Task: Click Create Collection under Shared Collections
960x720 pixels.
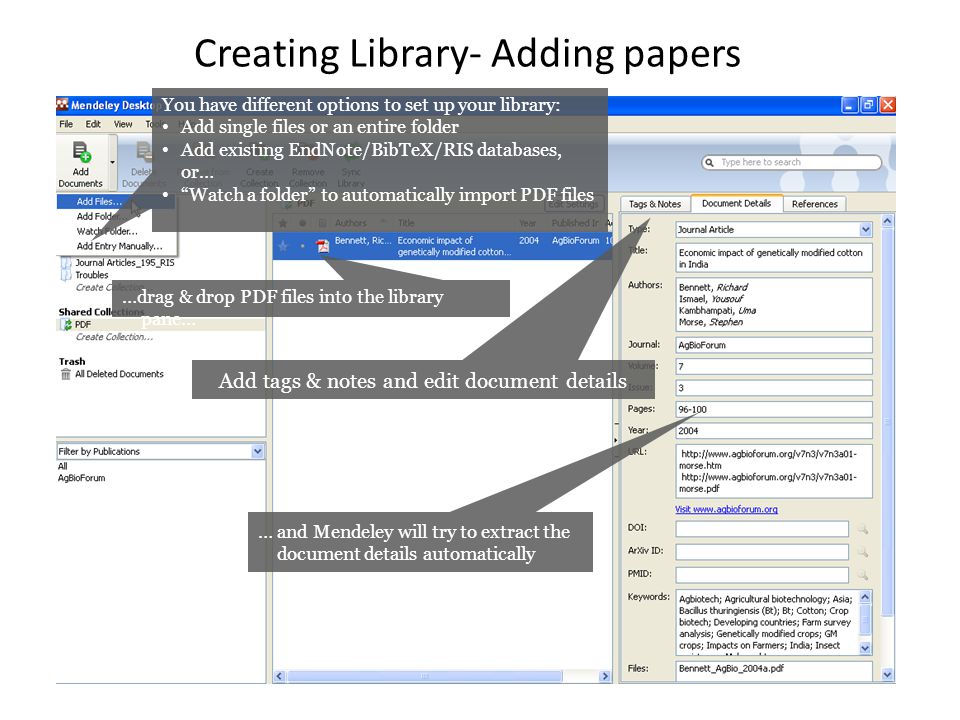Action: [114, 337]
